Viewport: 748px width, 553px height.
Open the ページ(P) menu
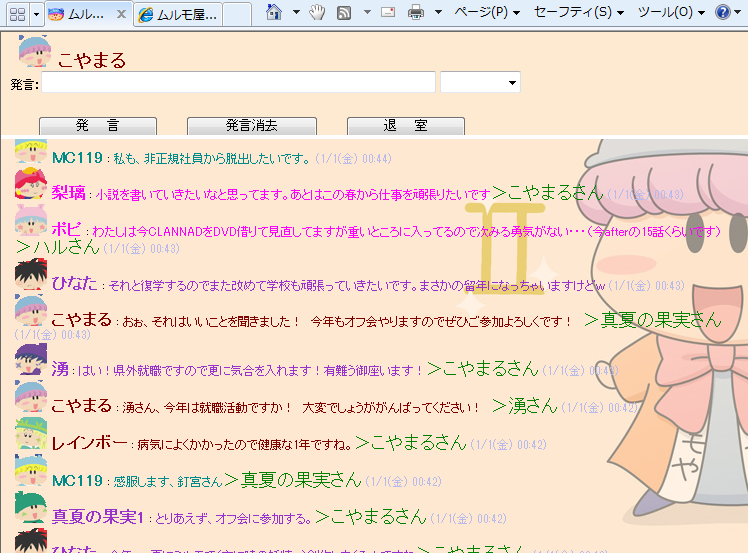487,11
